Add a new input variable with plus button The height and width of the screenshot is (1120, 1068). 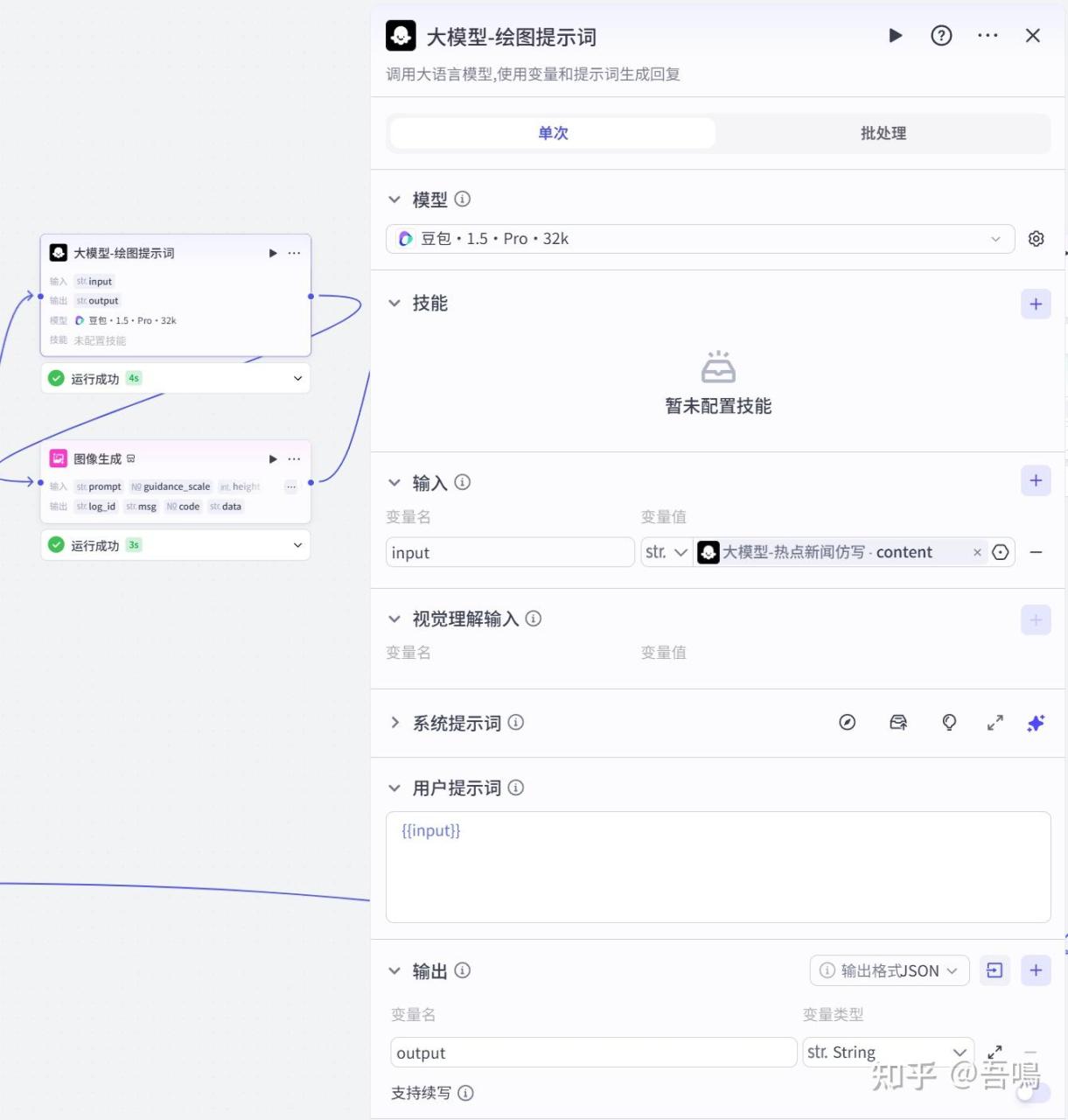click(1036, 481)
